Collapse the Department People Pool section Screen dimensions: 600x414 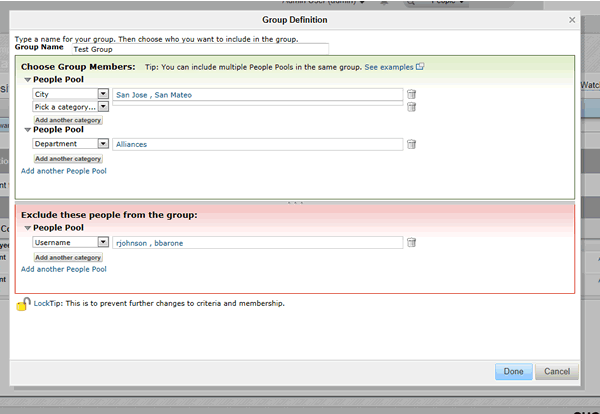point(28,130)
